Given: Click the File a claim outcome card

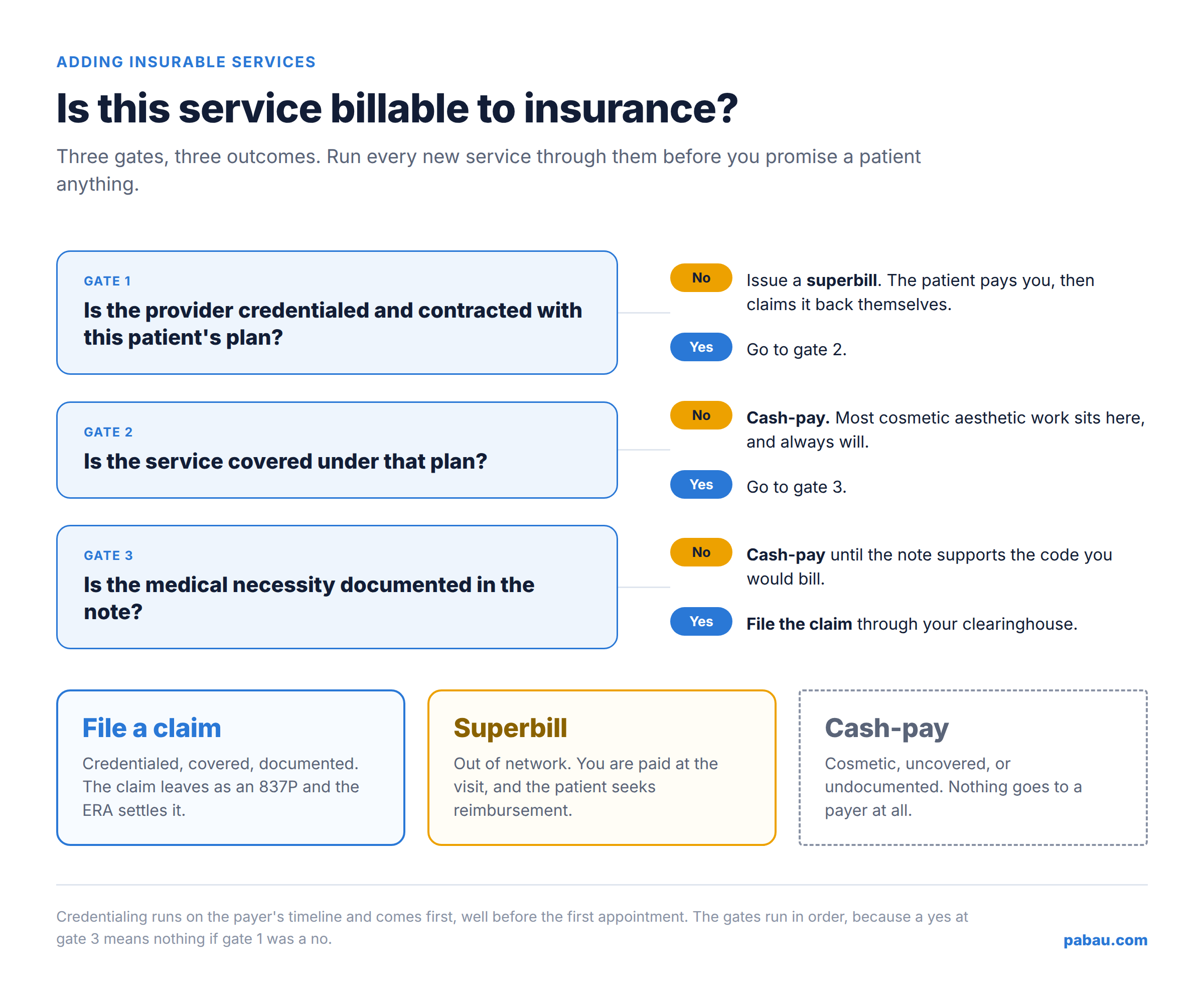Looking at the screenshot, I should (230, 768).
